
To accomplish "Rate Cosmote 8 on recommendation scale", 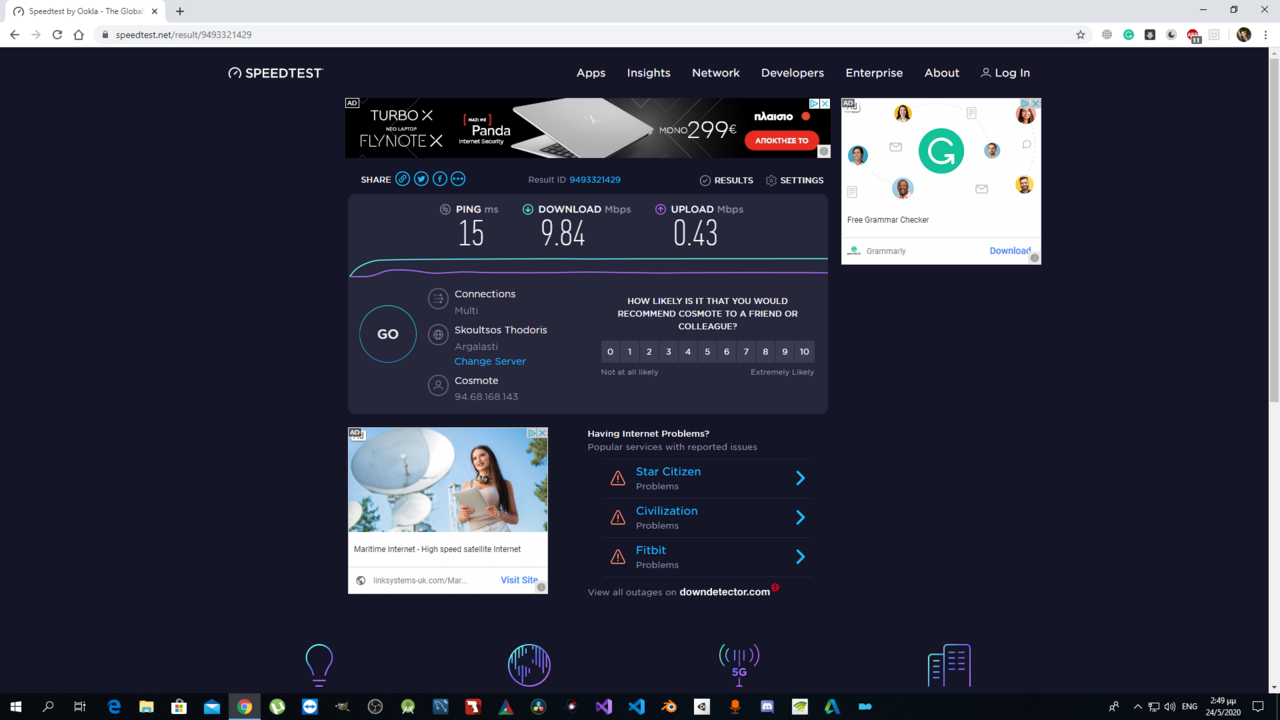I will [x=766, y=351].
